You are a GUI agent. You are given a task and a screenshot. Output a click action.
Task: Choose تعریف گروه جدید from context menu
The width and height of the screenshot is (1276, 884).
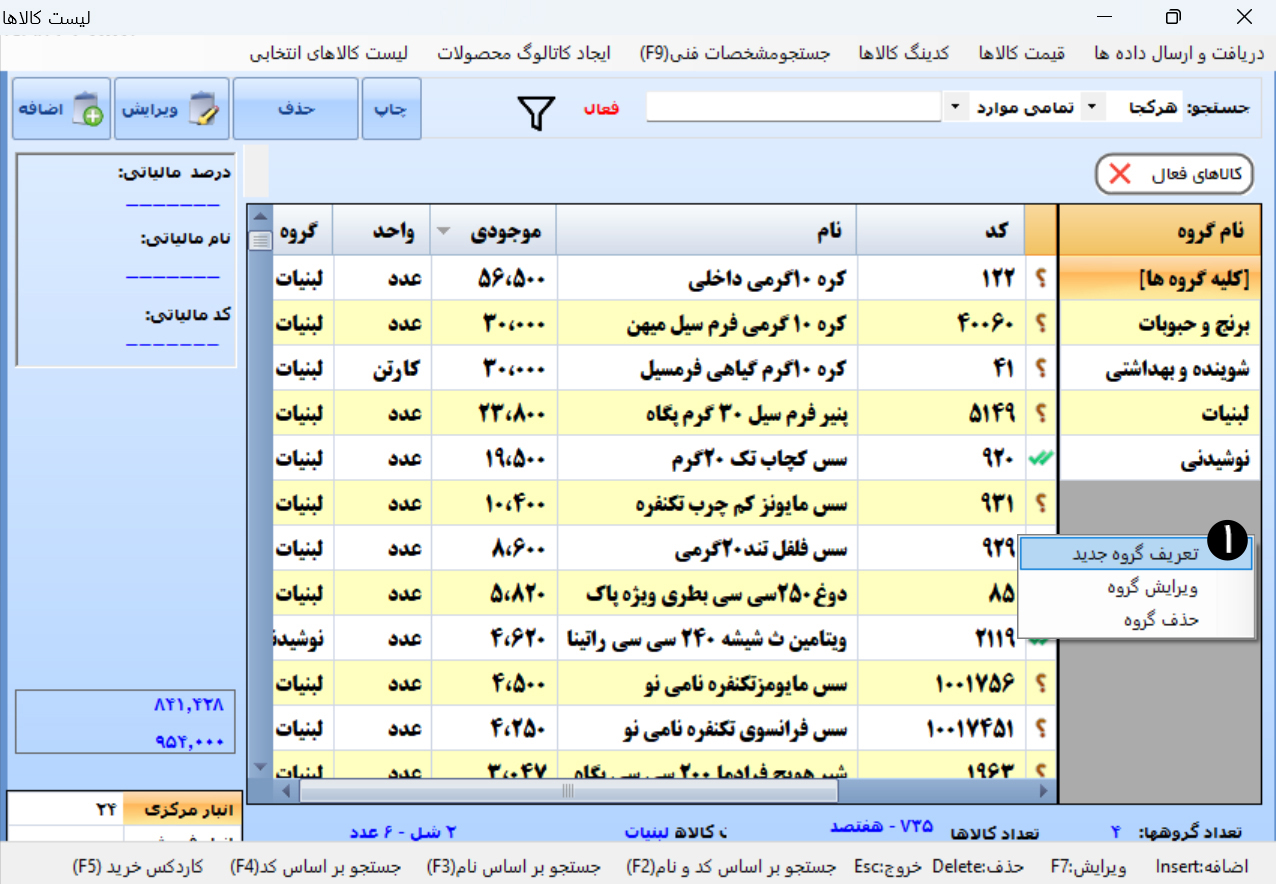click(x=1136, y=554)
